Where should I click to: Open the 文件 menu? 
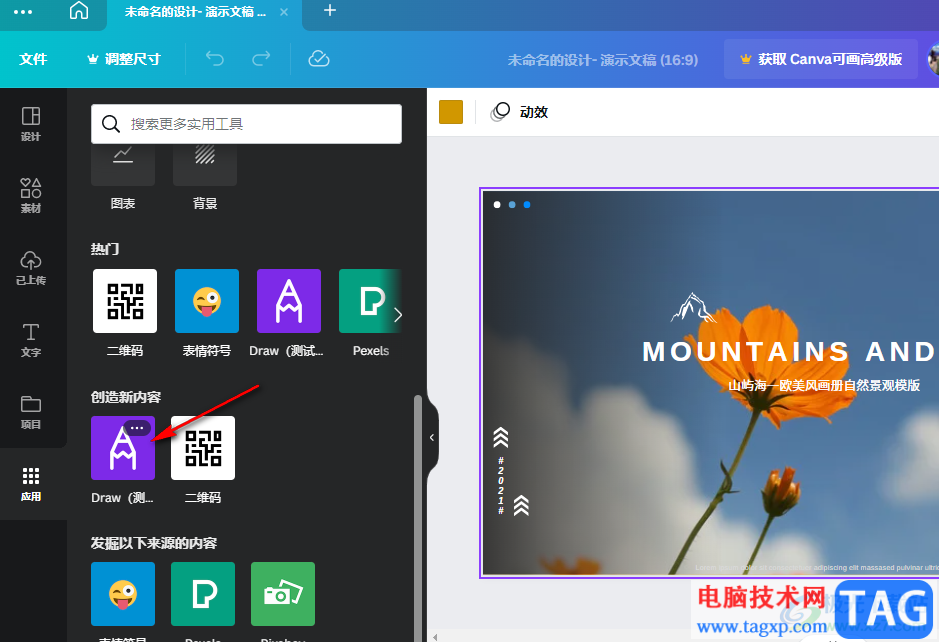tap(33, 59)
